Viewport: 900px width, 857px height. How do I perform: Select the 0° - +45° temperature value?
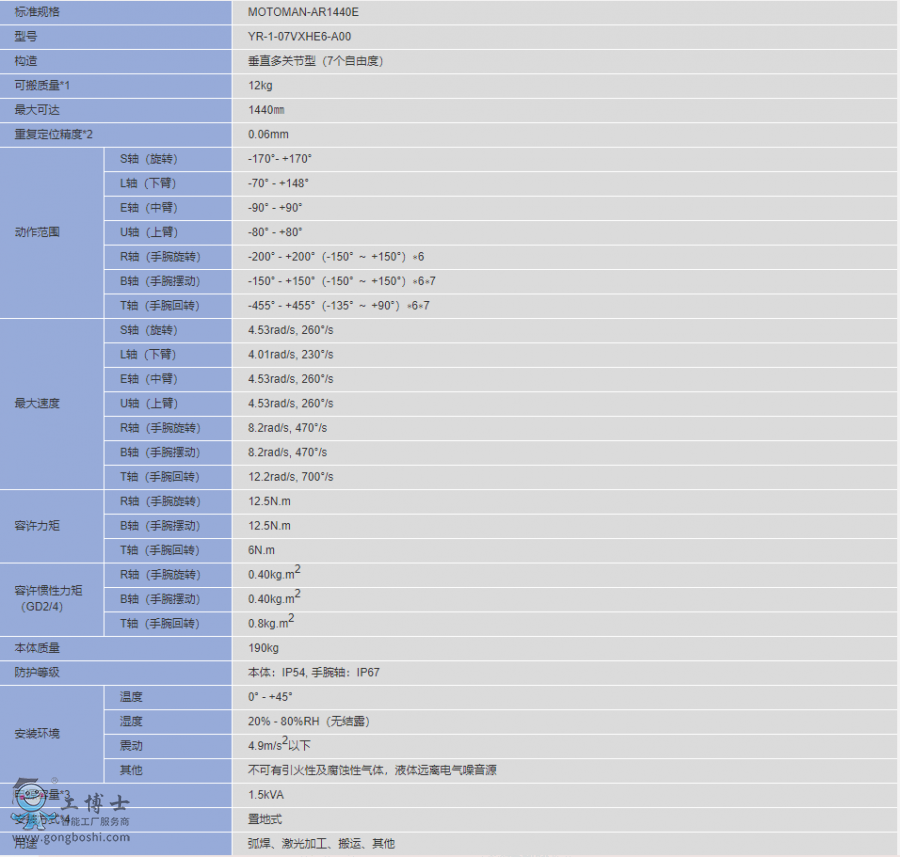click(x=270, y=697)
